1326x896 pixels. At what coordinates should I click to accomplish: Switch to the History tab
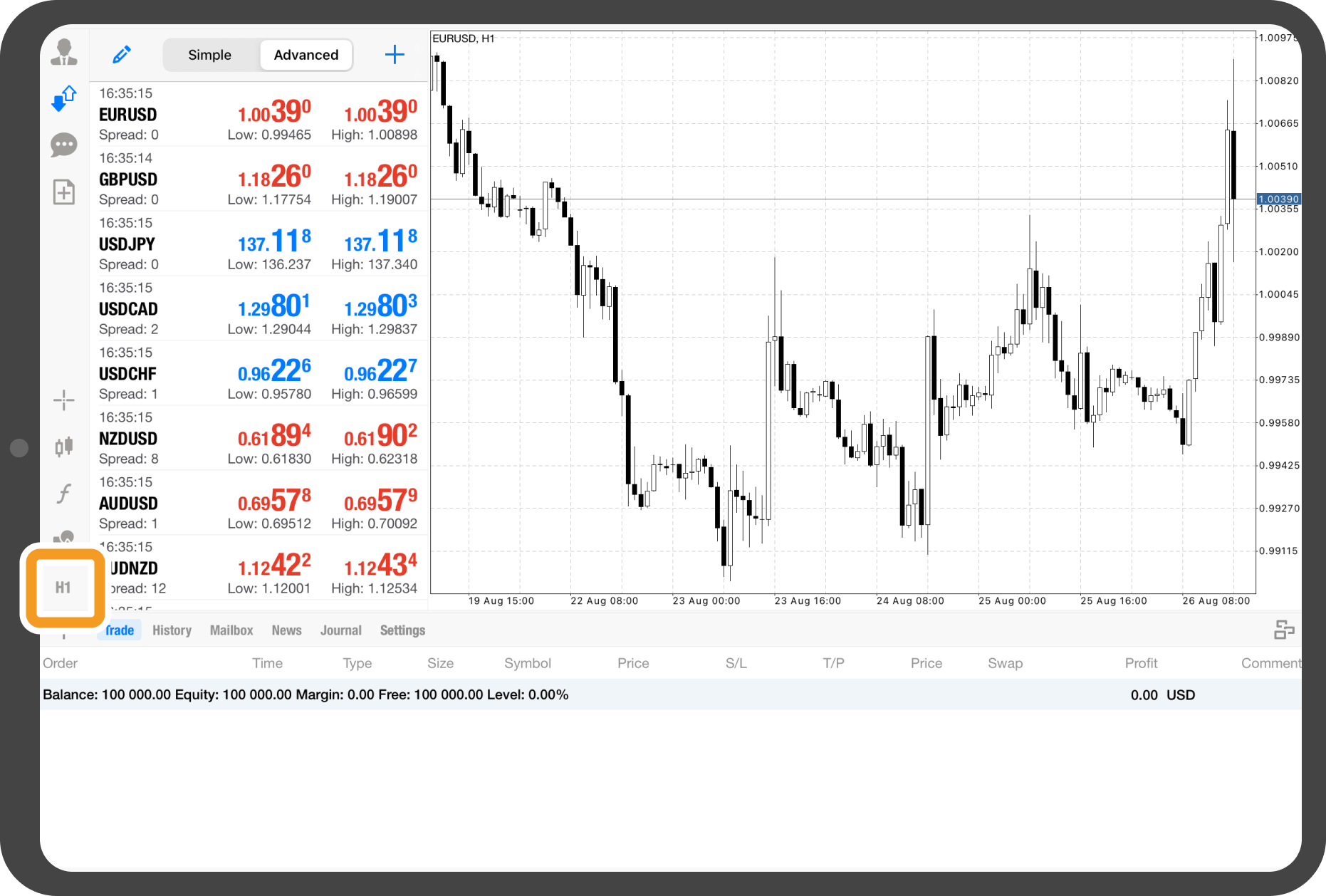pos(172,630)
